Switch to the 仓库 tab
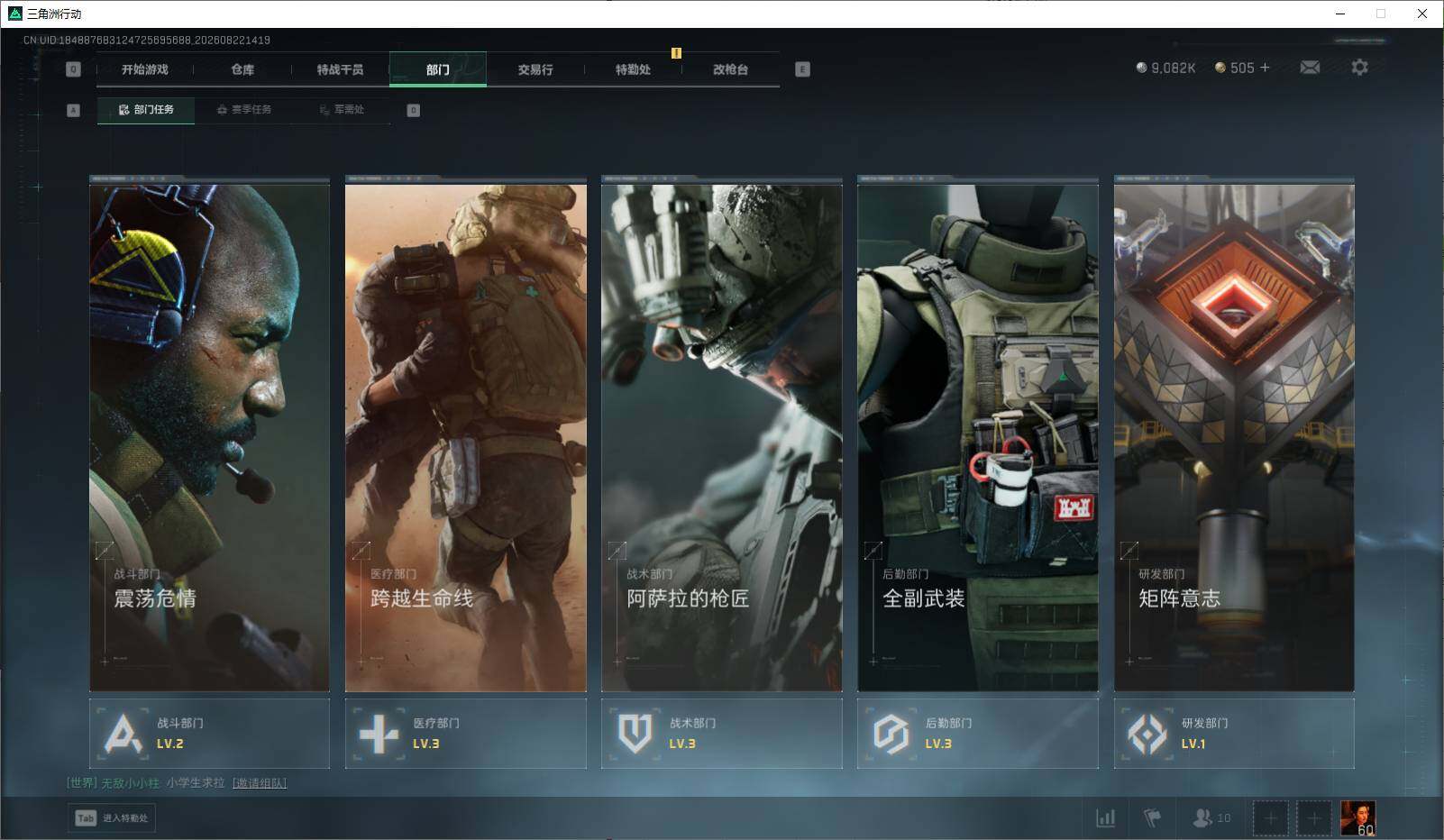Image resolution: width=1444 pixels, height=840 pixels. coord(242,69)
